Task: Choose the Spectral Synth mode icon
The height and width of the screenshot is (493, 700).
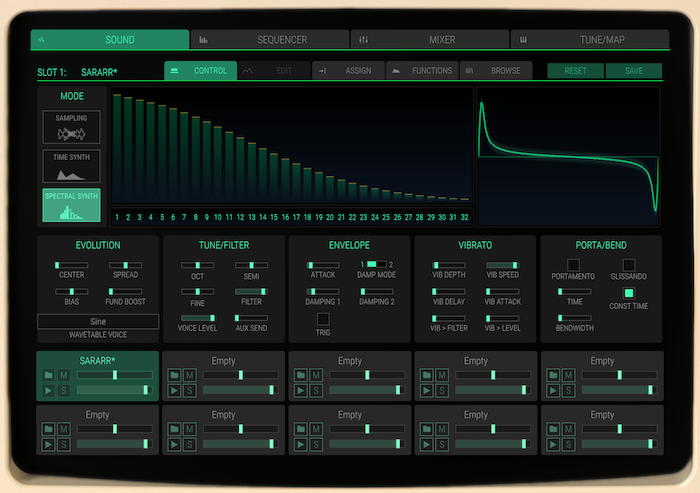Action: pos(71,205)
